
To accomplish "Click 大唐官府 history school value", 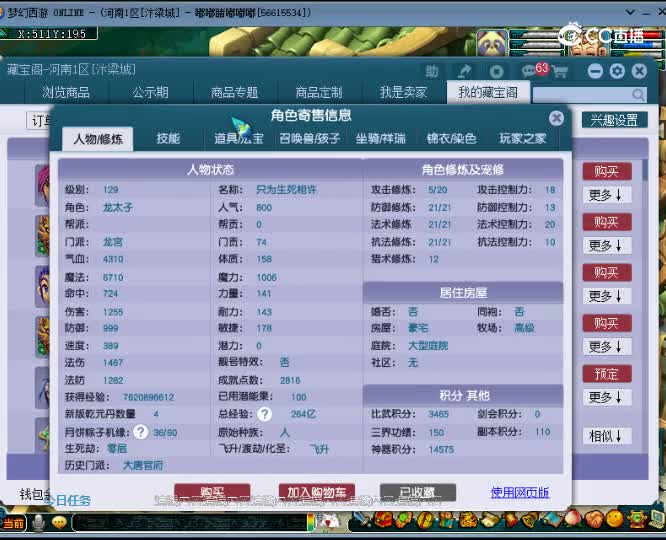I will (x=143, y=465).
